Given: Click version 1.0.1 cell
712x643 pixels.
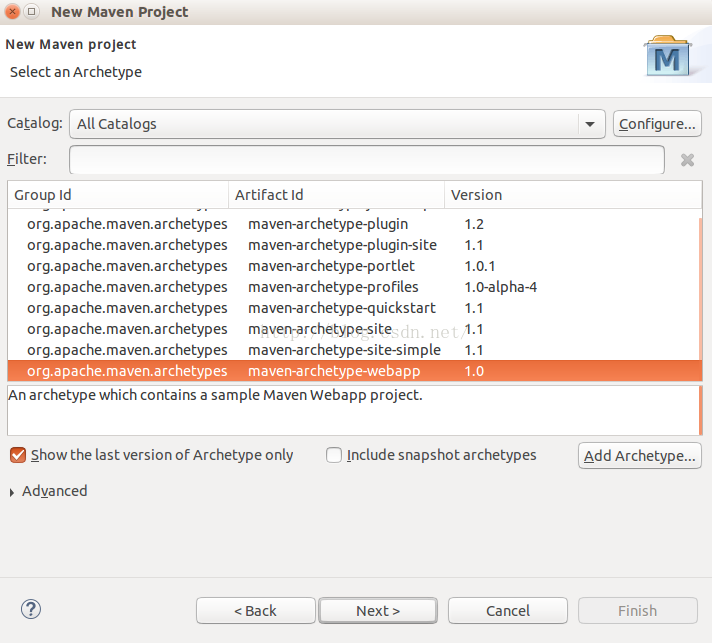Looking at the screenshot, I should [480, 266].
